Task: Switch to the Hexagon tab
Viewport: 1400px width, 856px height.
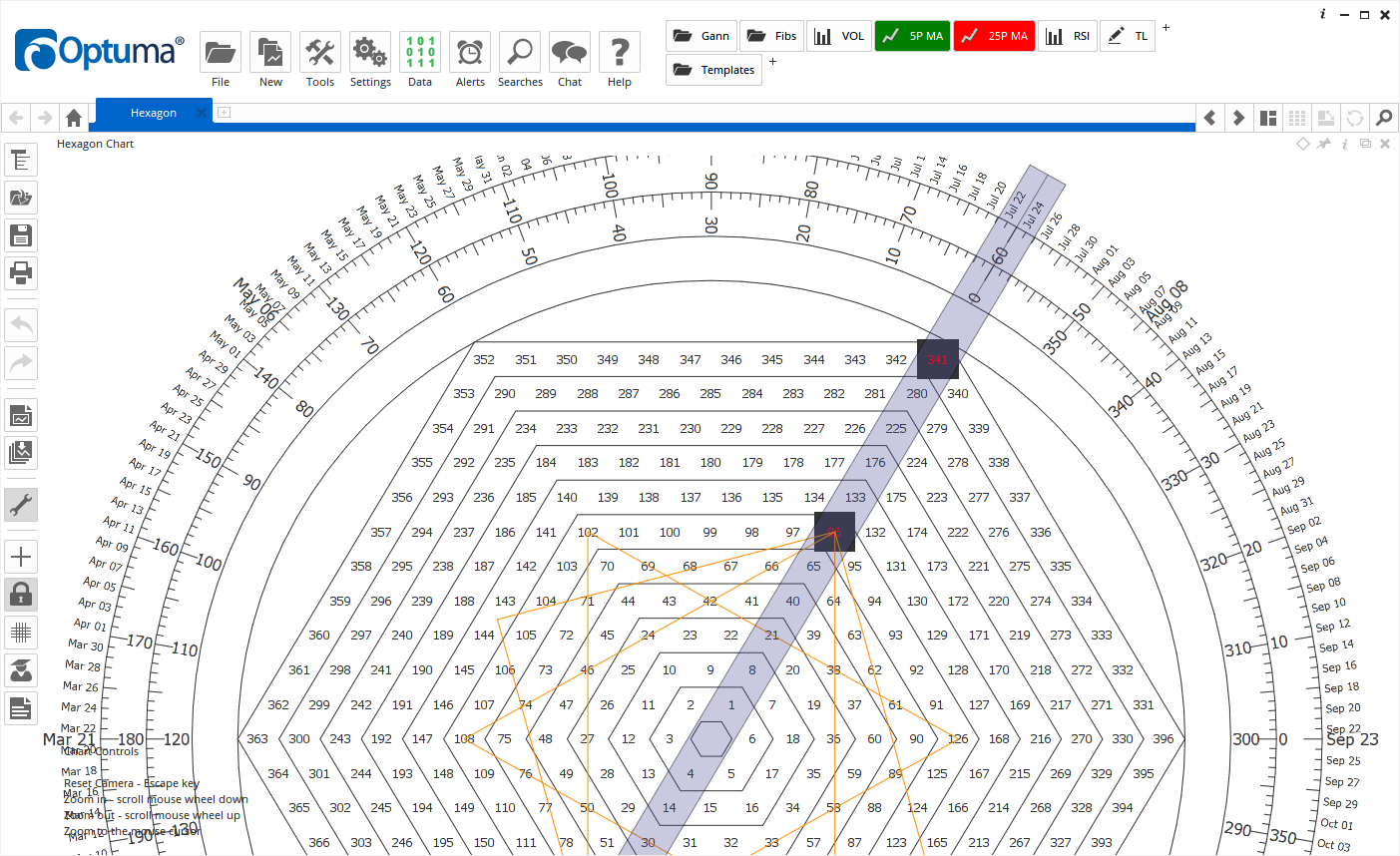Action: point(154,113)
